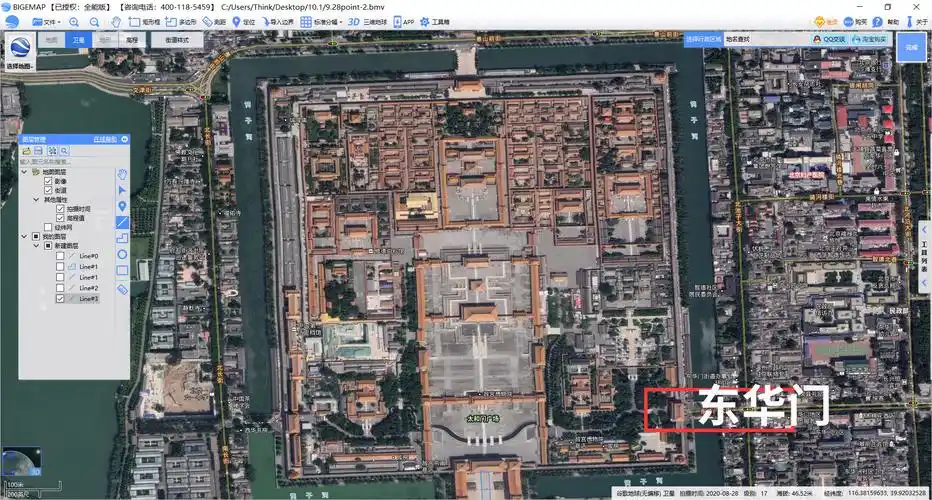Choose the 矩形框 rectangle selection tool
The height and width of the screenshot is (500, 932).
coord(145,21)
